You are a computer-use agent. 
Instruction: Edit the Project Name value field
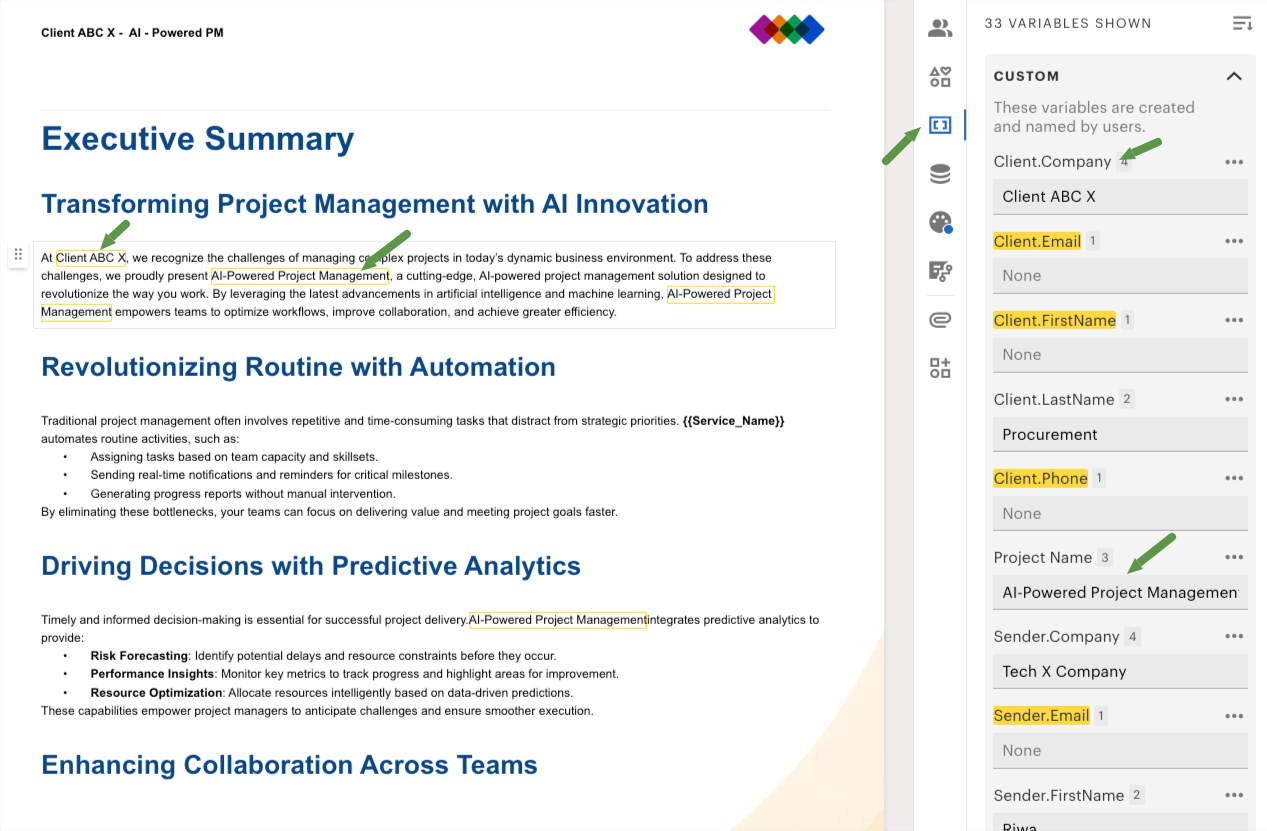[1120, 592]
